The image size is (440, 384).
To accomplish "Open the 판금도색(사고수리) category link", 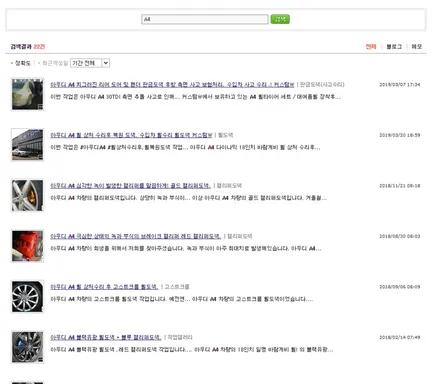I will pyautogui.click(x=322, y=84).
